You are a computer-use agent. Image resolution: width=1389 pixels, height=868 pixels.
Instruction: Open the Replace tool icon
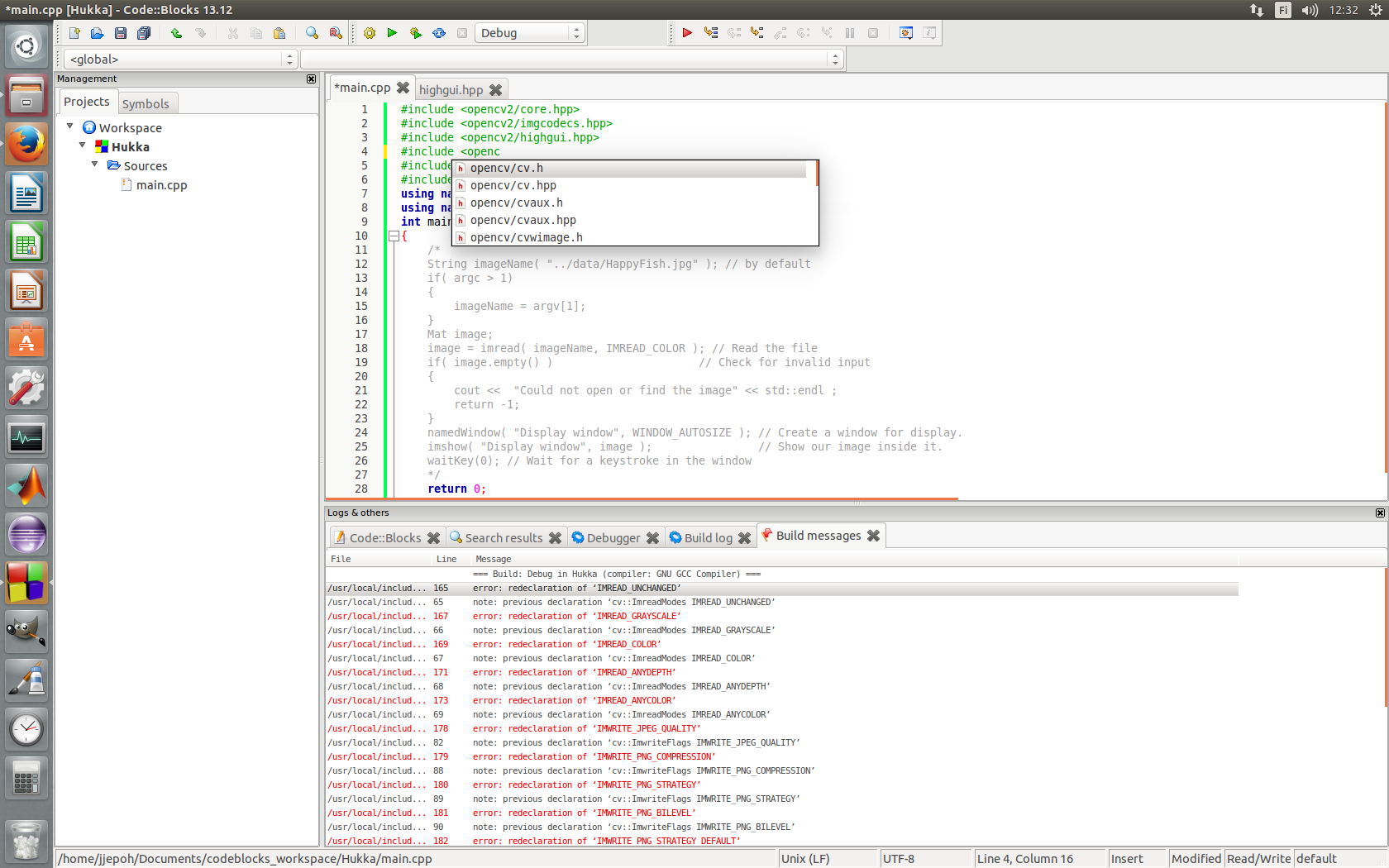click(336, 33)
